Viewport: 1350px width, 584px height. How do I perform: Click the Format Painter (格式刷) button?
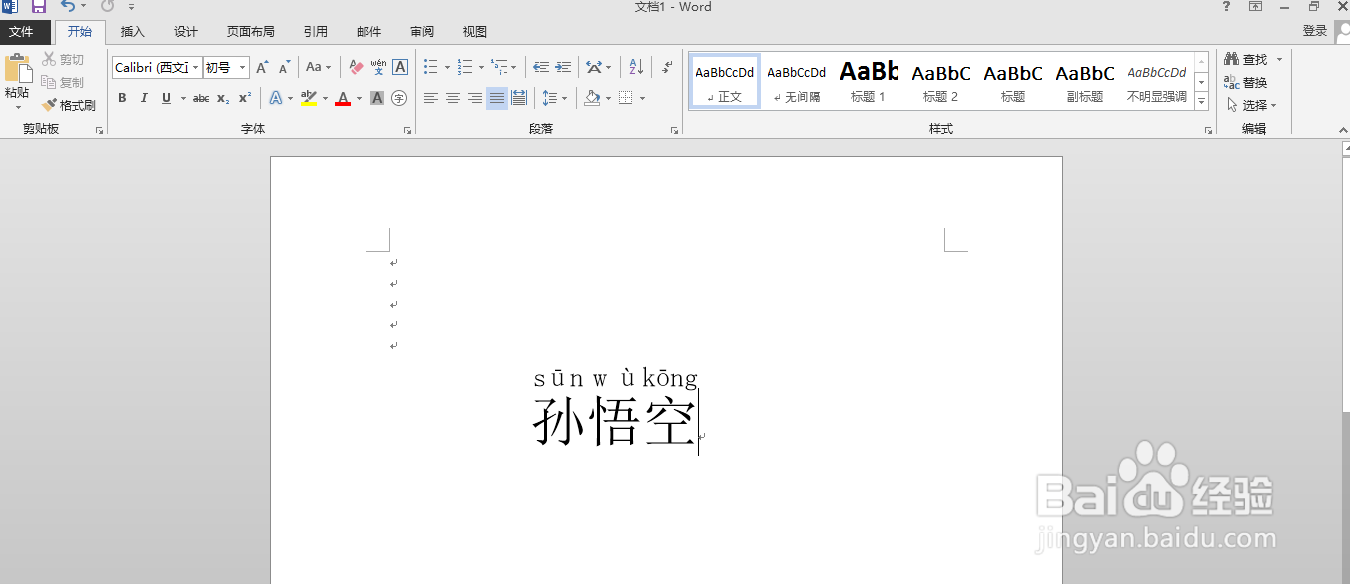[x=69, y=105]
